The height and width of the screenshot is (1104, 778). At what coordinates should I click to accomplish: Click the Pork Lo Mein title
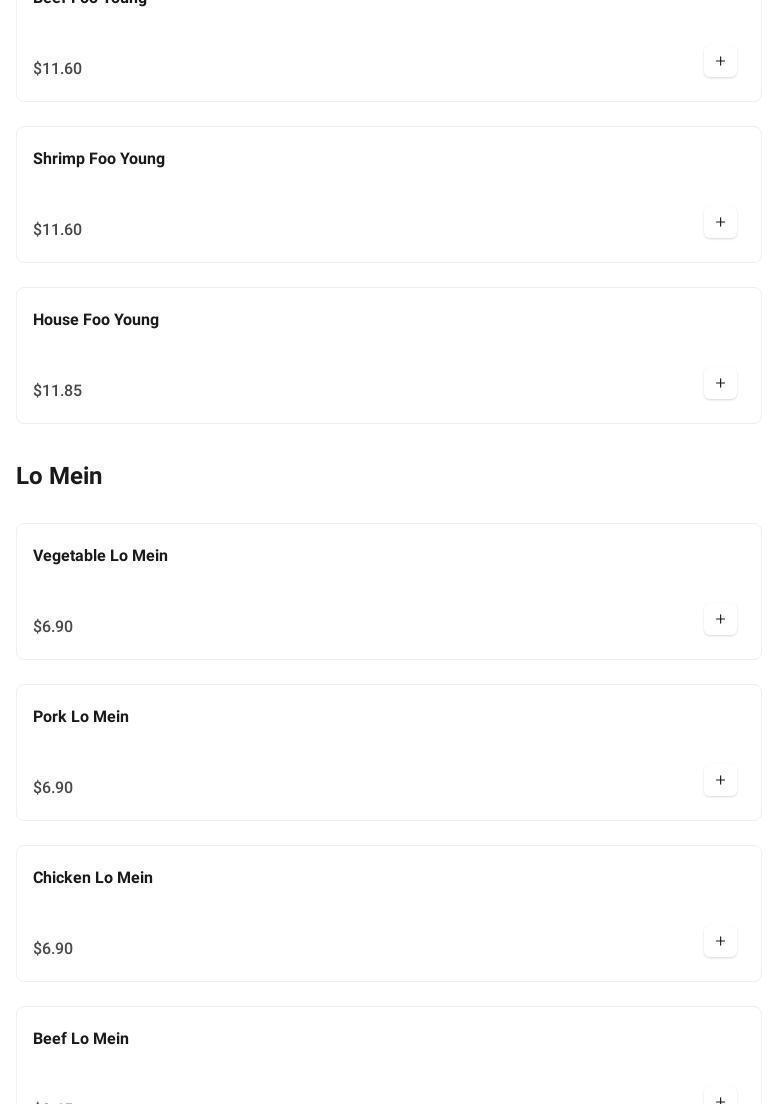point(81,717)
